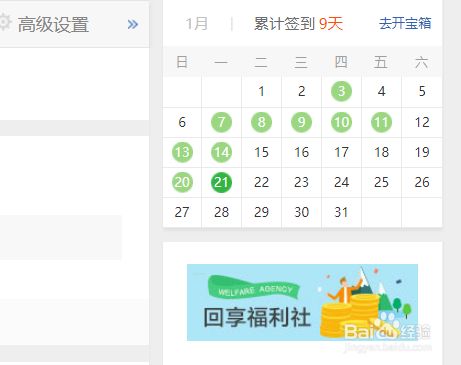
Task: Click the 去开宝箱 link
Action: [405, 23]
